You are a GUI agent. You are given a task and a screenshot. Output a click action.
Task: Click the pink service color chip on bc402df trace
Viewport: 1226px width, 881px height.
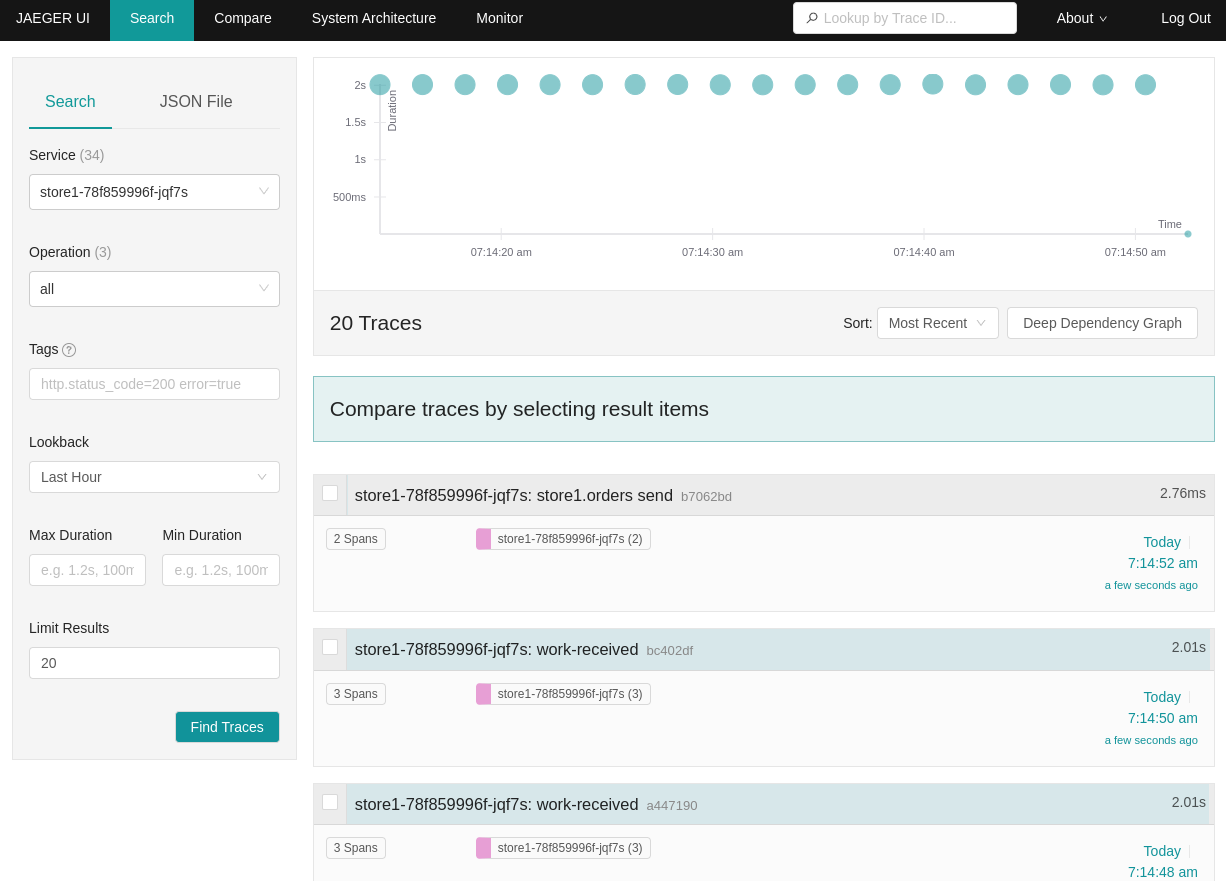coord(483,694)
